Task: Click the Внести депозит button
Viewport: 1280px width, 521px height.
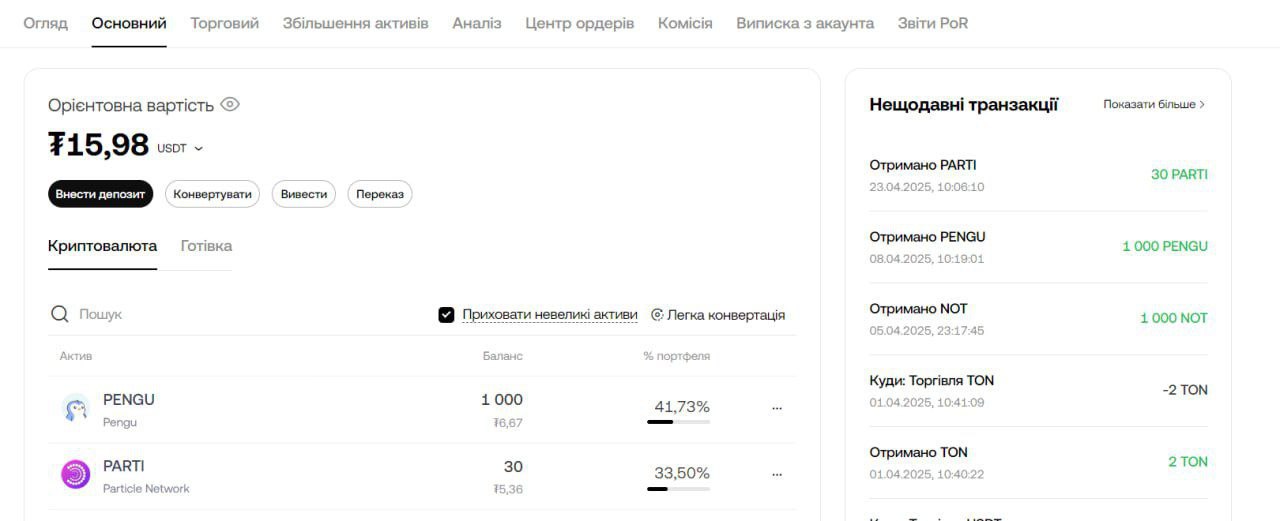Action: click(x=100, y=194)
